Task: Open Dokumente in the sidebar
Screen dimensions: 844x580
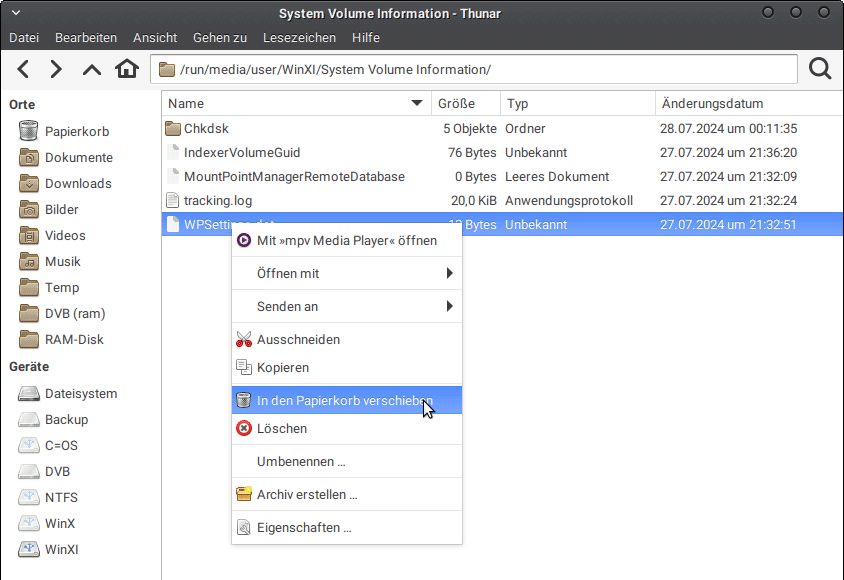Action: click(x=66, y=158)
